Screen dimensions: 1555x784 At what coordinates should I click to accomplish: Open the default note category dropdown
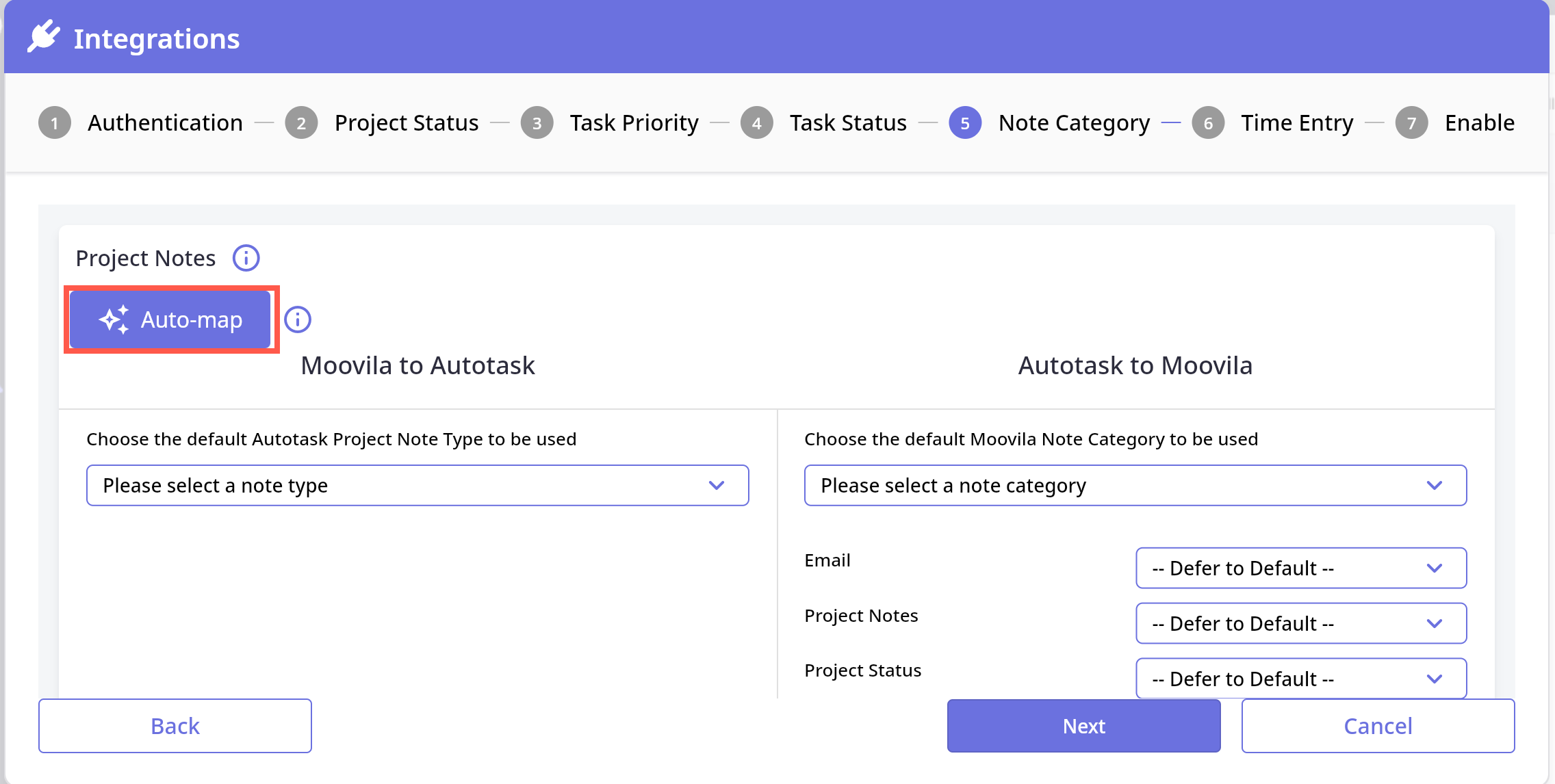click(x=1135, y=486)
